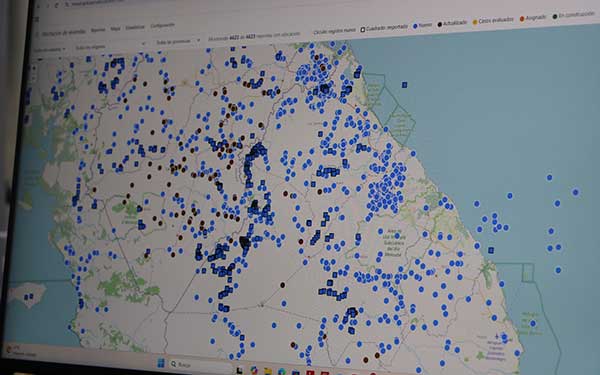Open the Mapa menu item

click(115, 29)
